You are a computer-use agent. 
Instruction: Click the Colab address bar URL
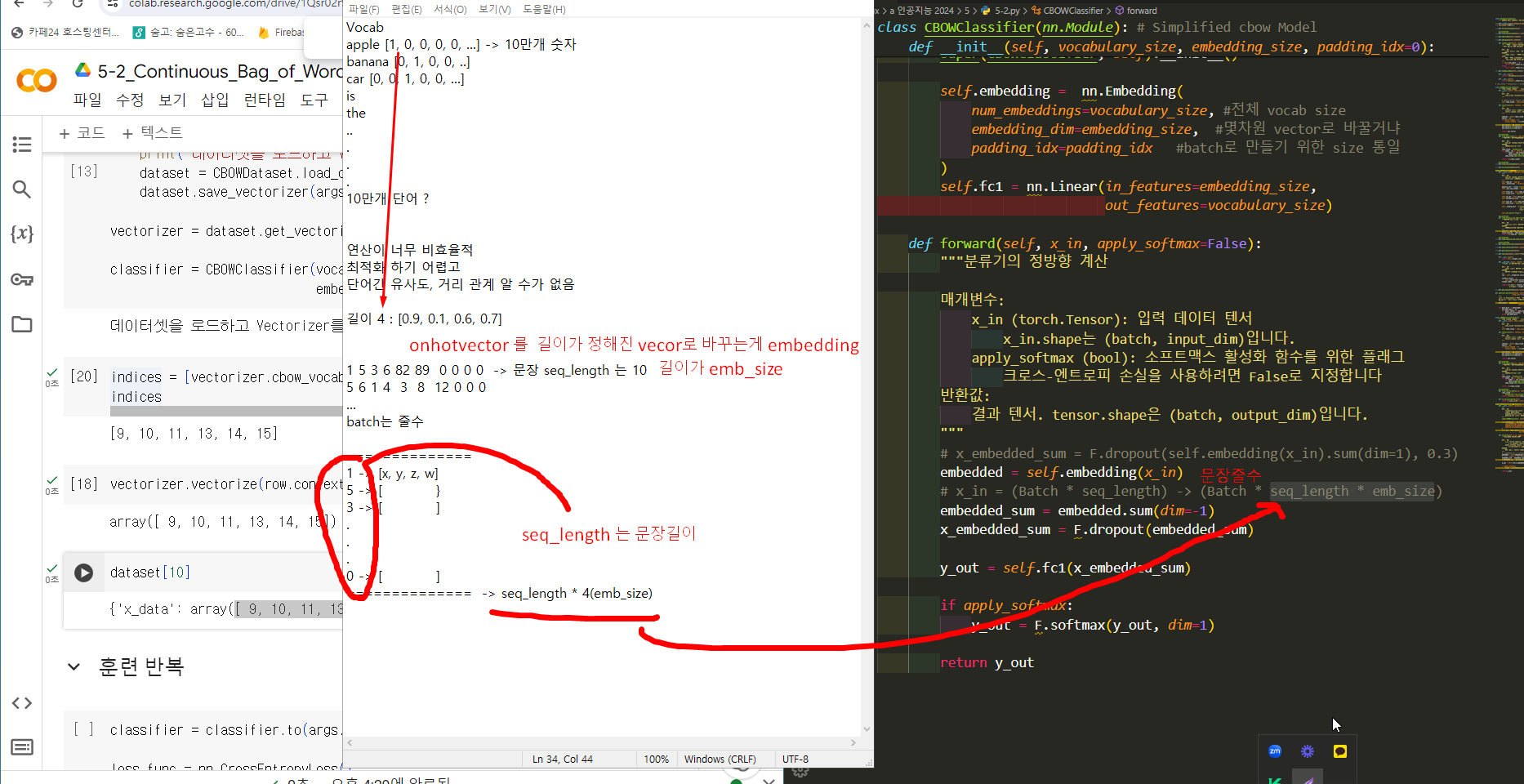tap(234, 4)
